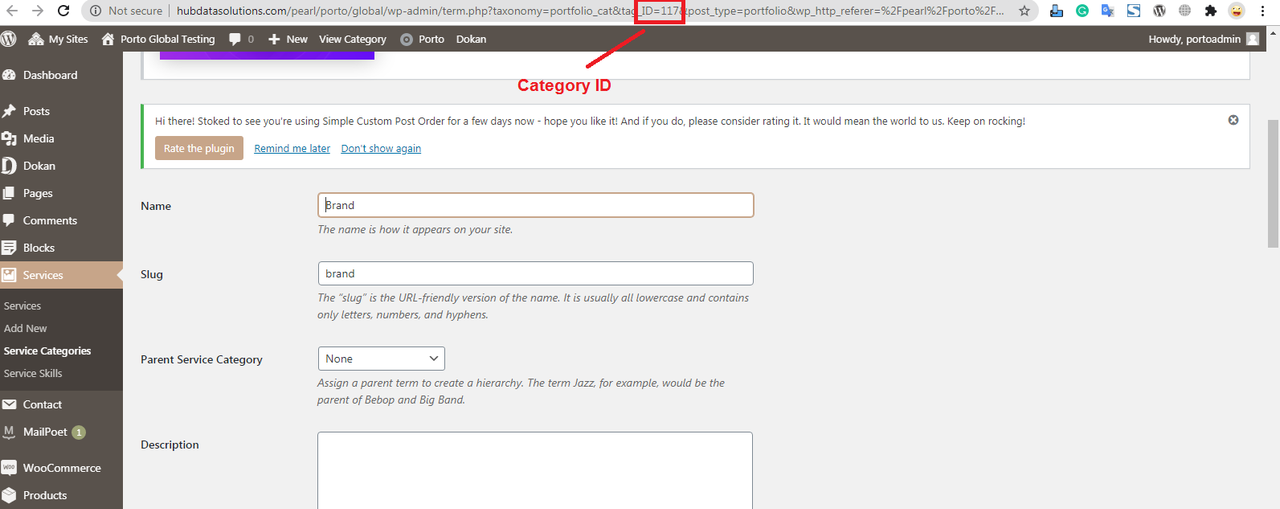Screen dimensions: 1280x509
Task: Open Dokan in the admin bar
Action: click(471, 39)
